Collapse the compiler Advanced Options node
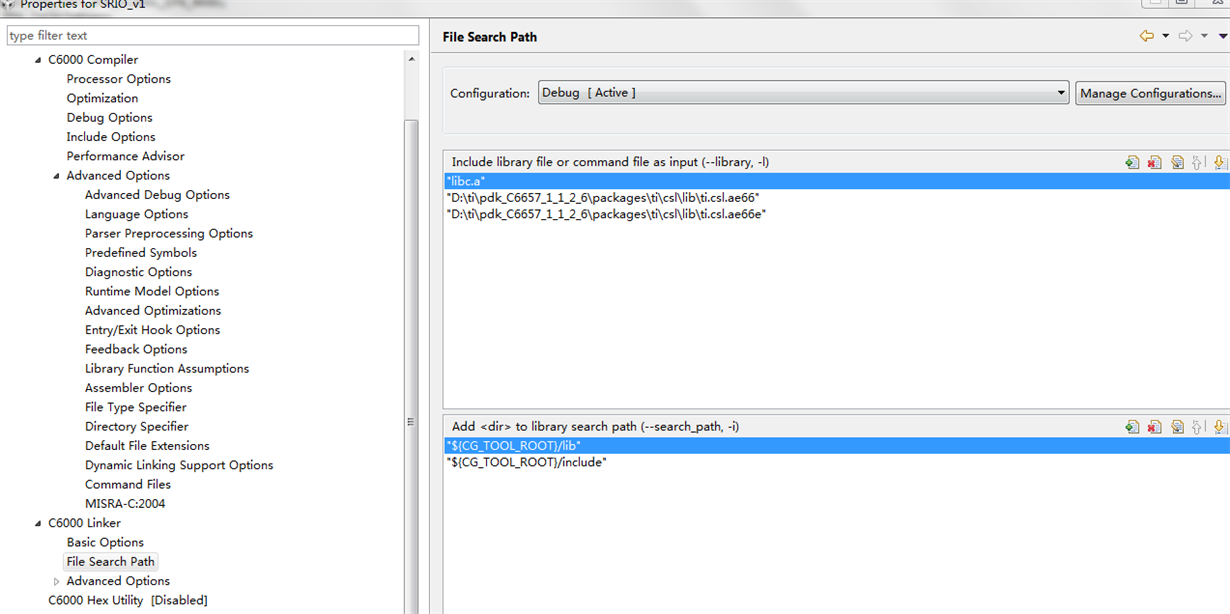1230x614 pixels. pos(57,176)
